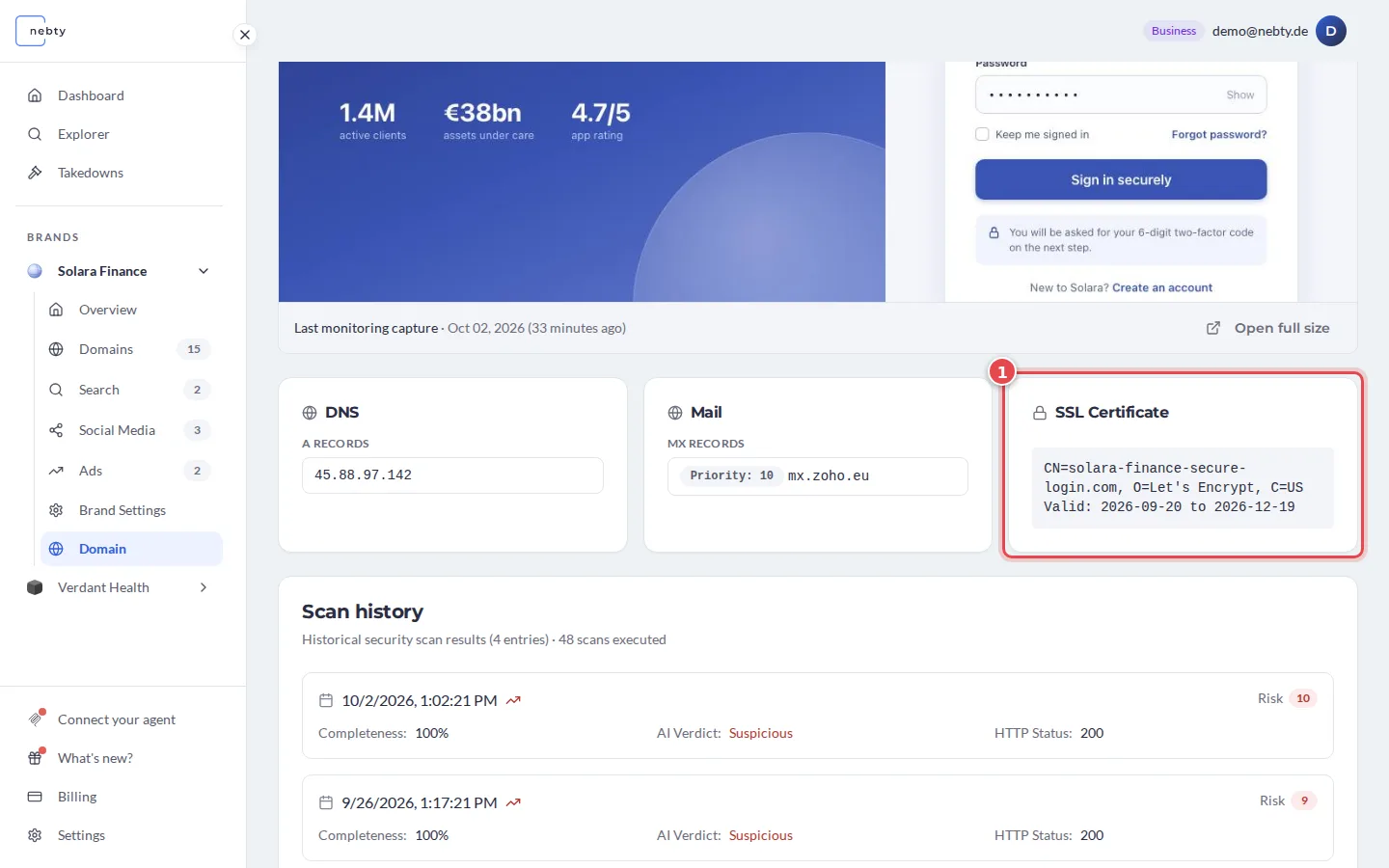Click the DNS globe icon
The width and height of the screenshot is (1389, 868).
310,413
